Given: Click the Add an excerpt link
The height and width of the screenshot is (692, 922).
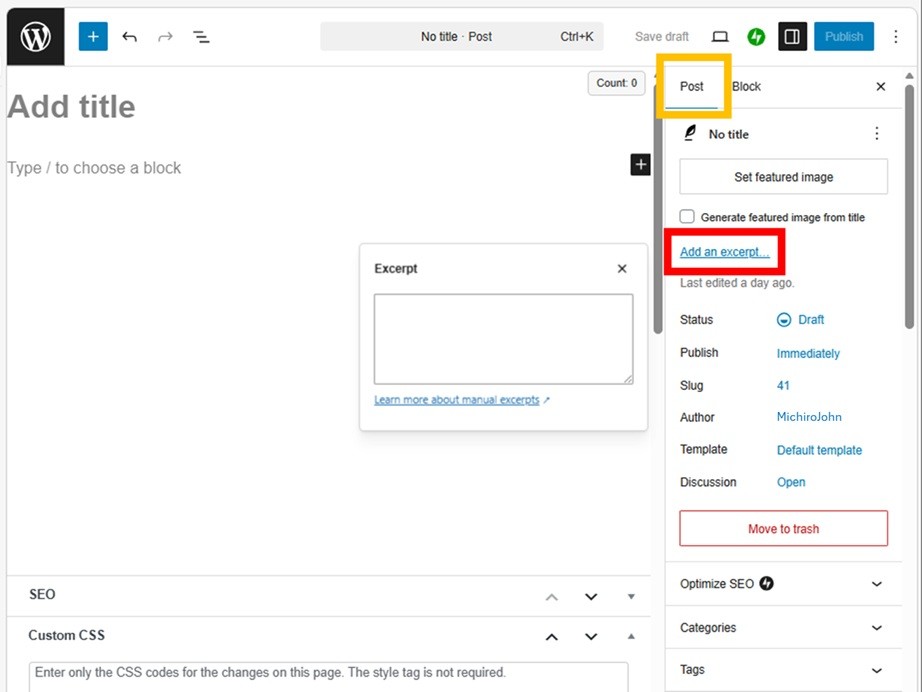Looking at the screenshot, I should 725,252.
